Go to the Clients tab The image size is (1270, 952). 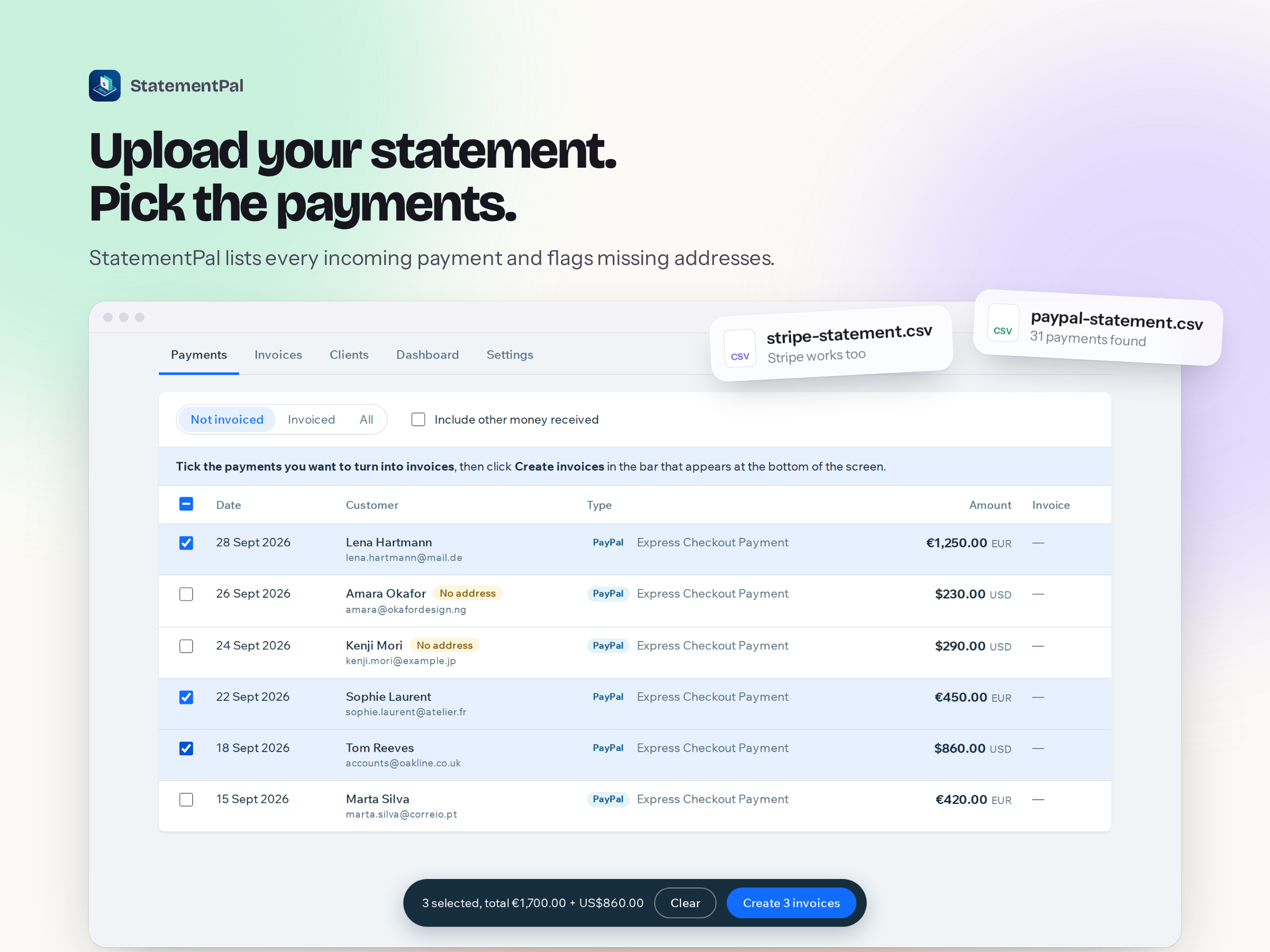click(349, 355)
